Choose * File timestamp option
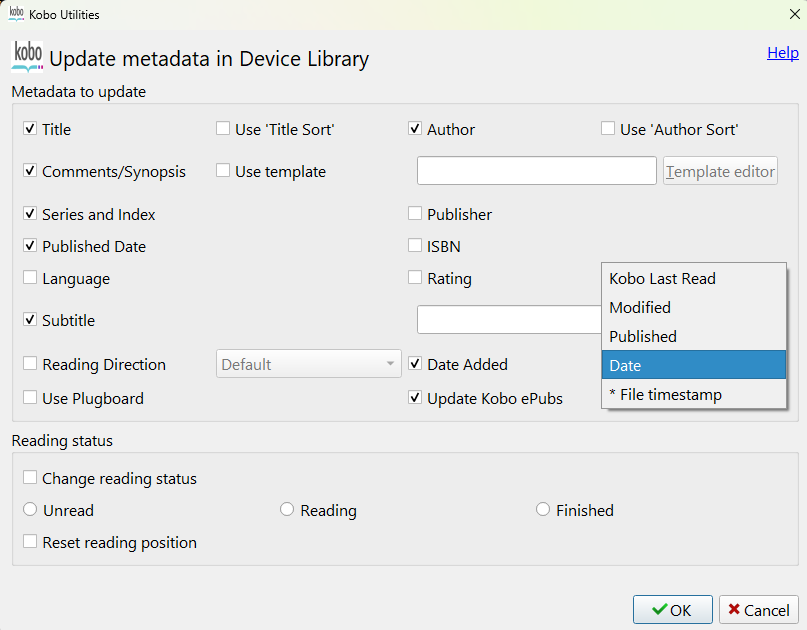The height and width of the screenshot is (630, 807). 694,394
